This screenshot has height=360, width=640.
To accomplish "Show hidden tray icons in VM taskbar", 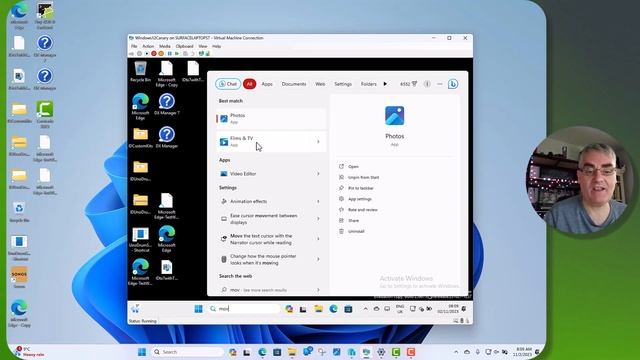I will (x=365, y=309).
